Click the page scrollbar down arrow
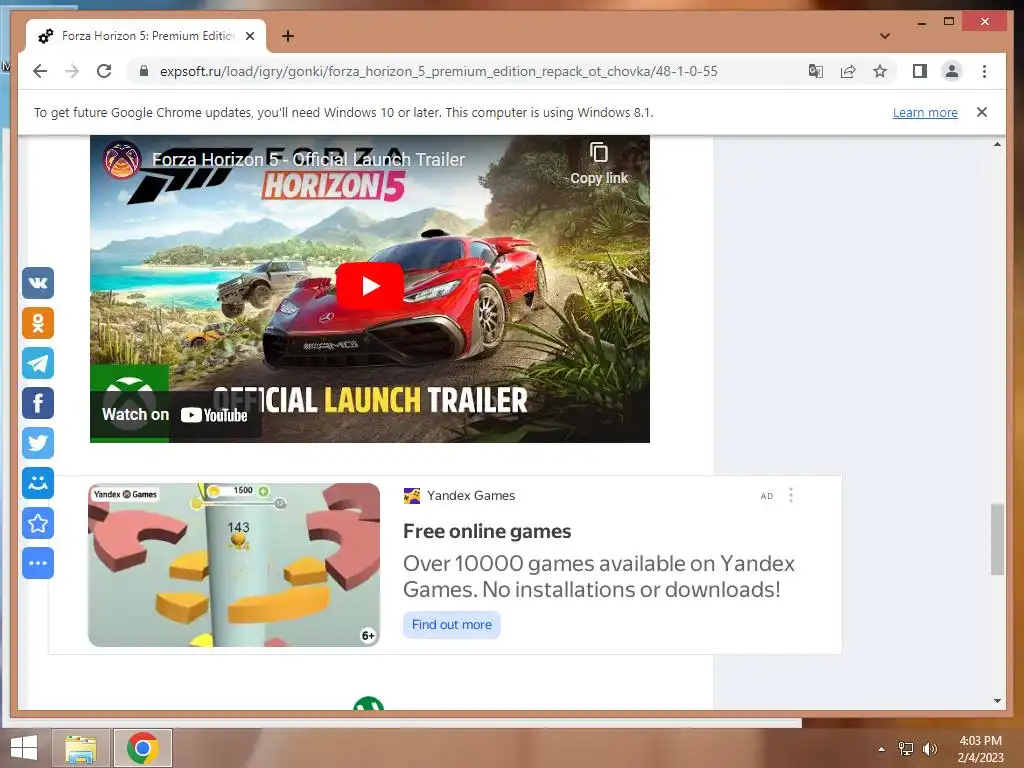Viewport: 1024px width, 768px height. (x=997, y=701)
